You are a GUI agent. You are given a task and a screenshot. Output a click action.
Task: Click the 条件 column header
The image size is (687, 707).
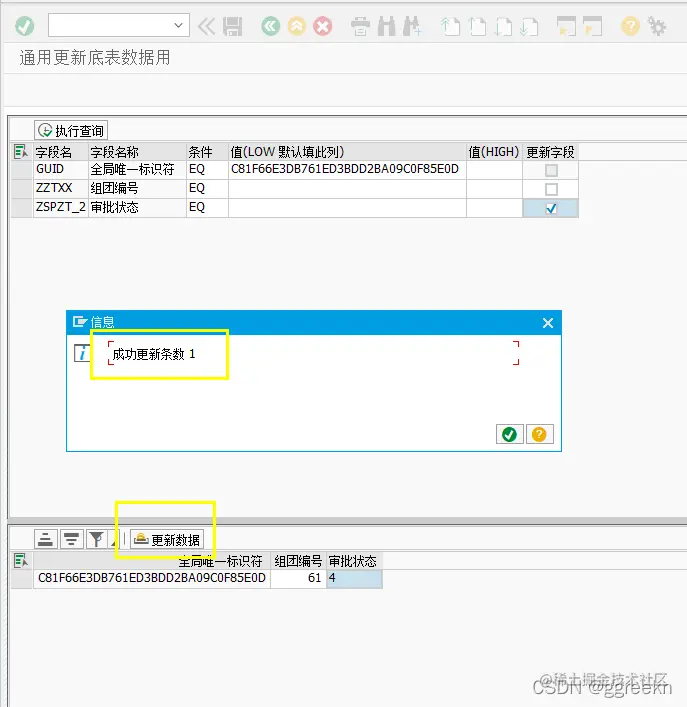pyautogui.click(x=207, y=152)
